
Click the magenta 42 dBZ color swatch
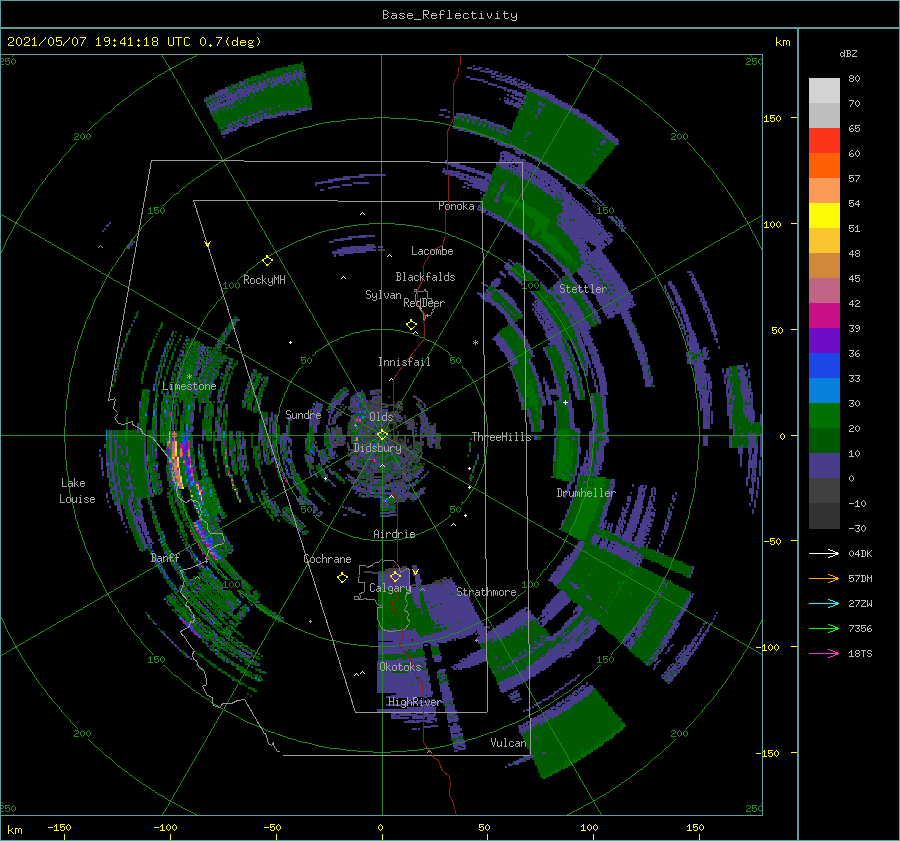point(824,316)
